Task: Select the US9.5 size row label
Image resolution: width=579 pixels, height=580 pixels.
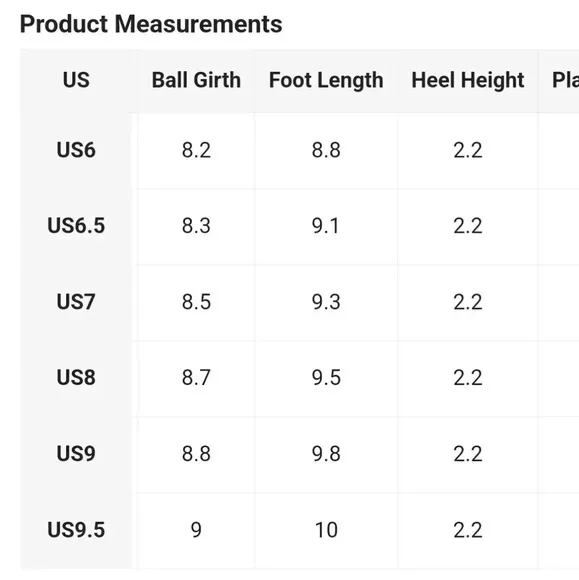Action: 76,530
